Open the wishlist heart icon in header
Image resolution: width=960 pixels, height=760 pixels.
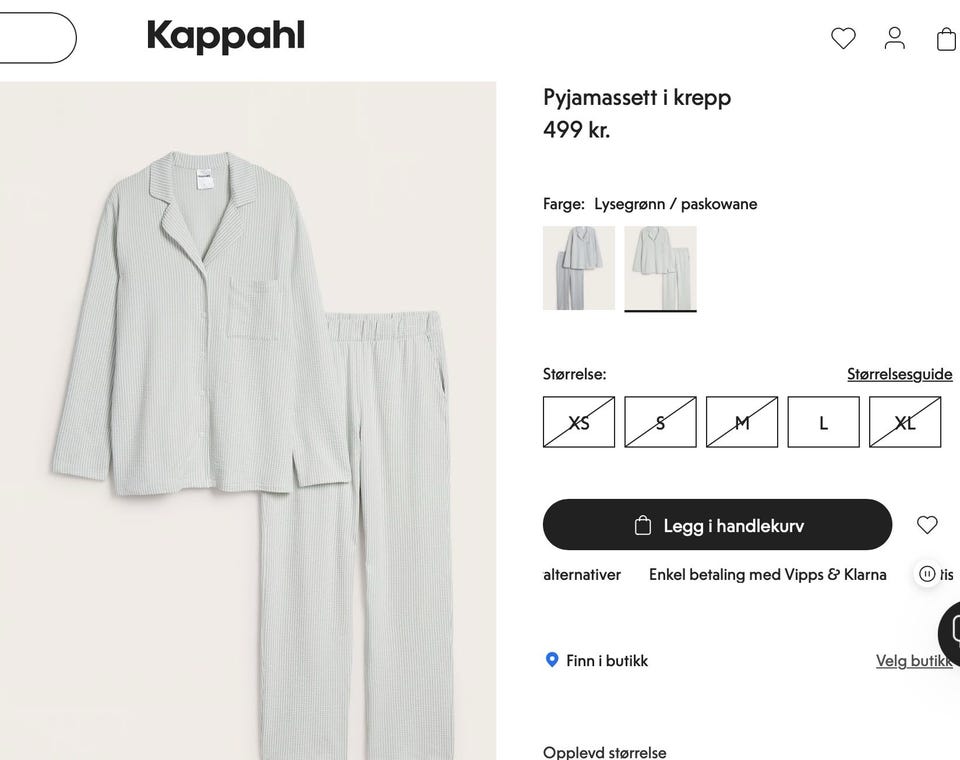click(843, 39)
